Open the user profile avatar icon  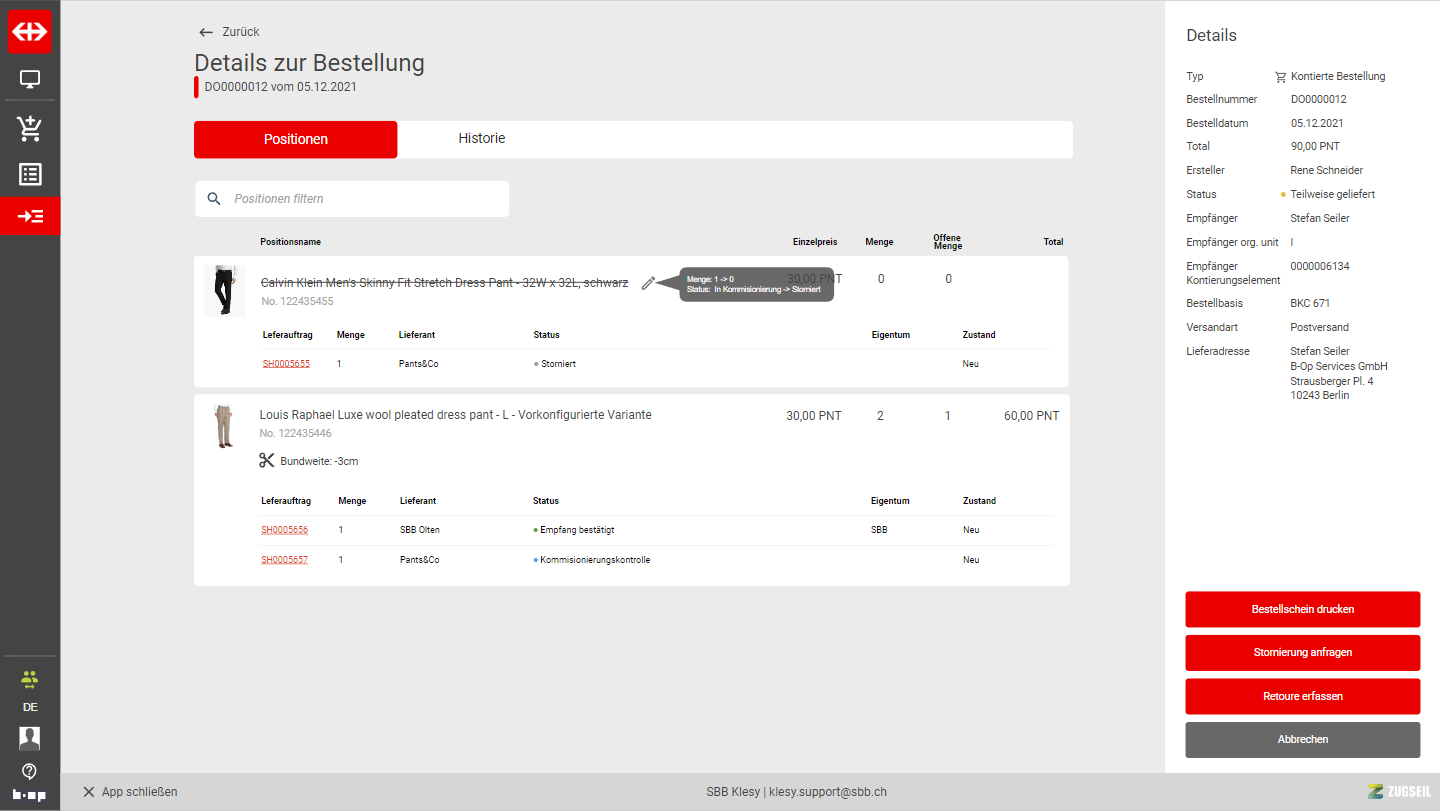(x=30, y=738)
